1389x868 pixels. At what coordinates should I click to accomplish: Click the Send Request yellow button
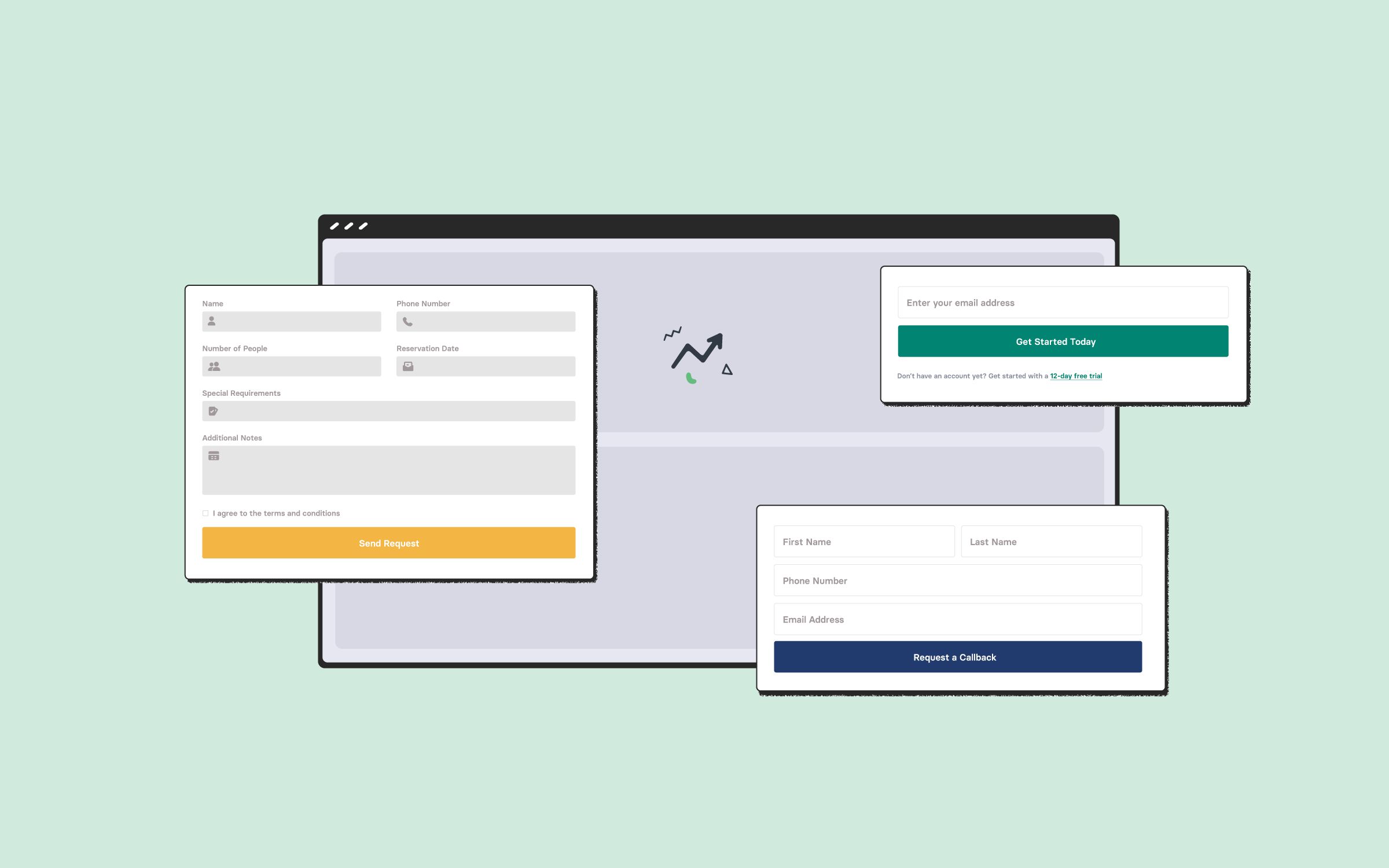(388, 542)
